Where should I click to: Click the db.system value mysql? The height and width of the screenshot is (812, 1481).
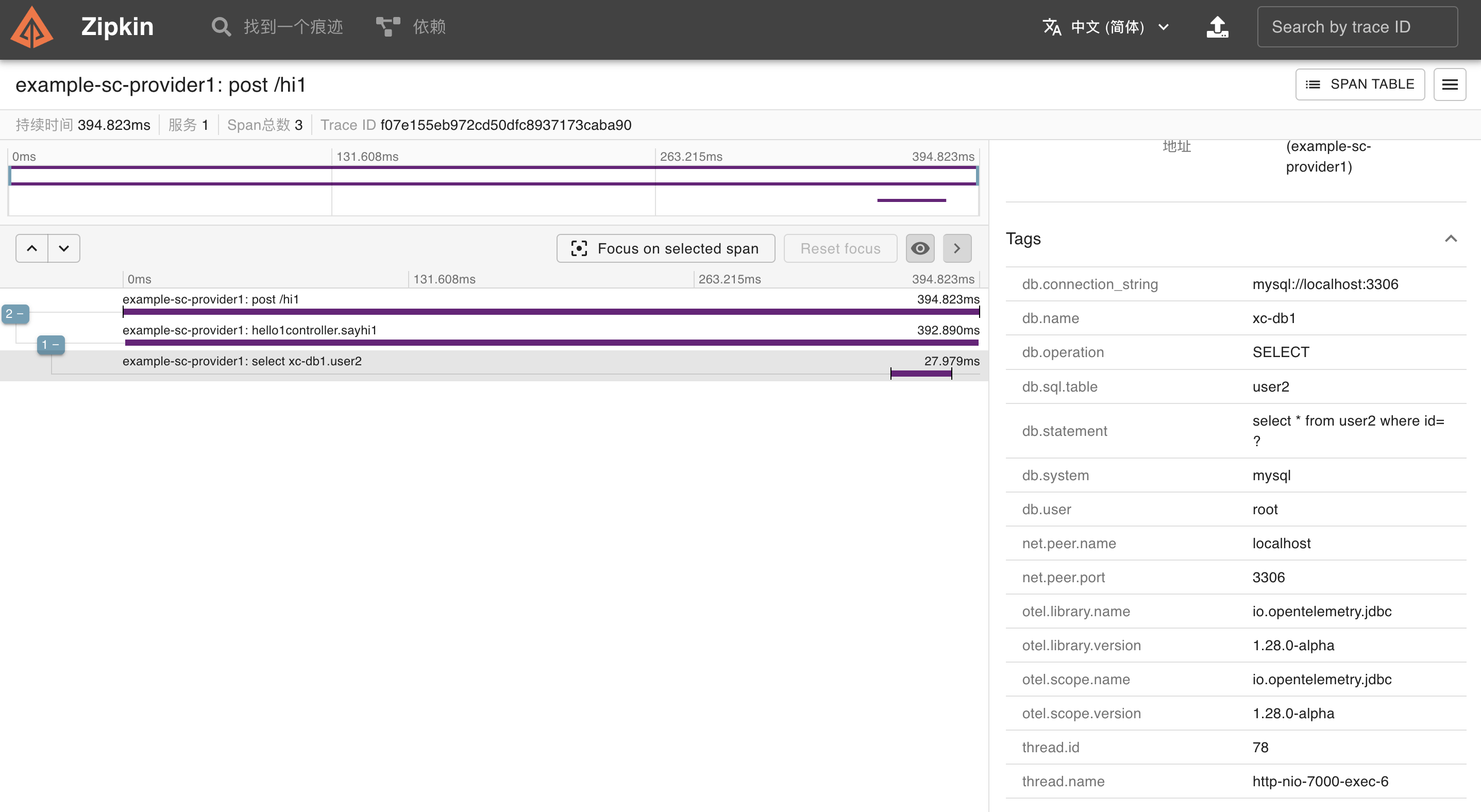point(1272,475)
